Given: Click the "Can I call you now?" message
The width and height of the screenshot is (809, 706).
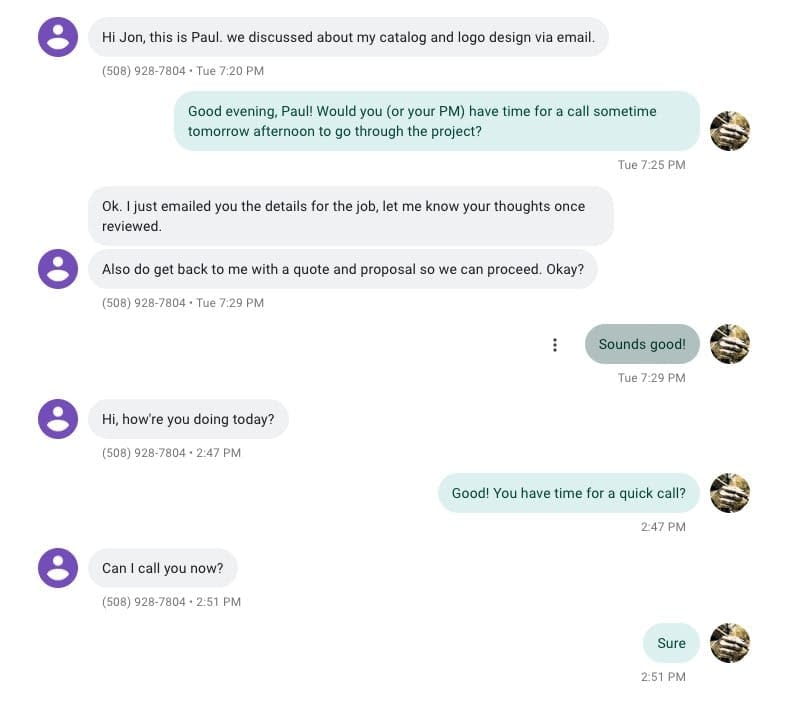Looking at the screenshot, I should tap(163, 568).
